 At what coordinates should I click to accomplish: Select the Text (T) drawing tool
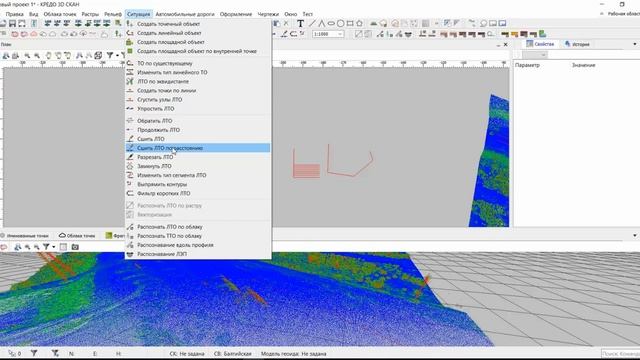(x=300, y=24)
